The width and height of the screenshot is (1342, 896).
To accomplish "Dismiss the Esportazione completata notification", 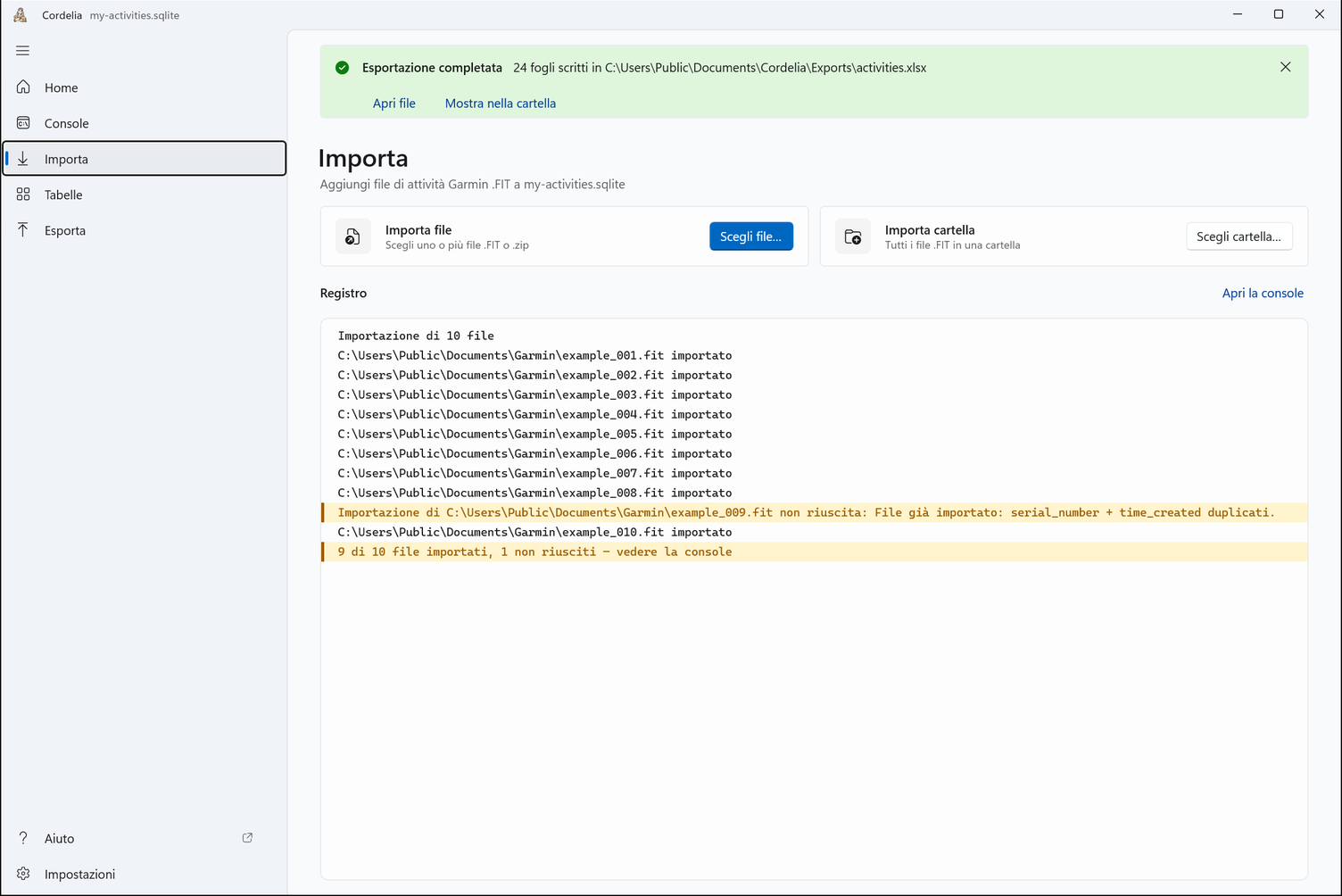I will pyautogui.click(x=1285, y=67).
